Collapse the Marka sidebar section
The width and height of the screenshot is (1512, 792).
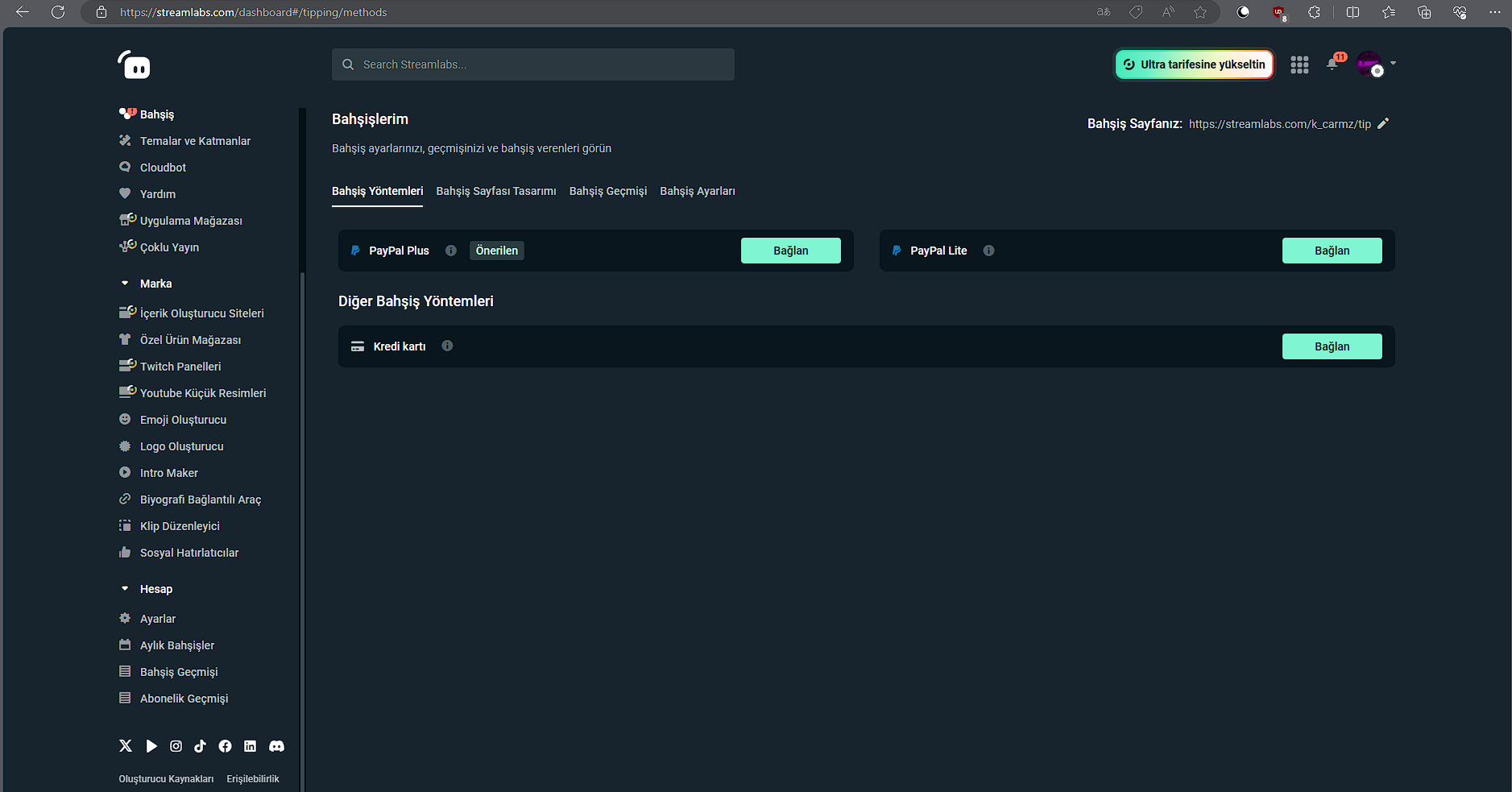pyautogui.click(x=125, y=284)
